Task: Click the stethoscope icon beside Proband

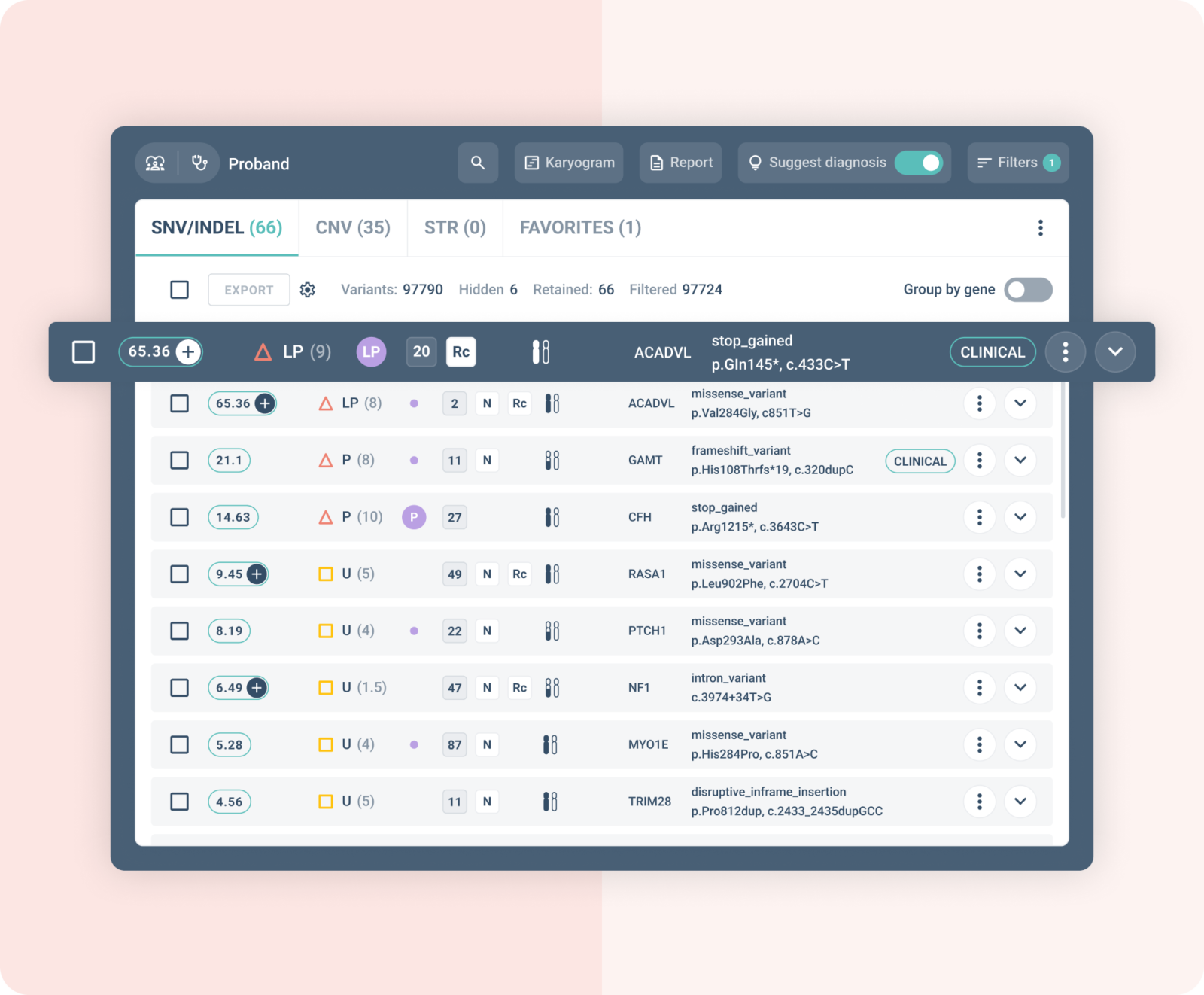Action: [x=199, y=163]
